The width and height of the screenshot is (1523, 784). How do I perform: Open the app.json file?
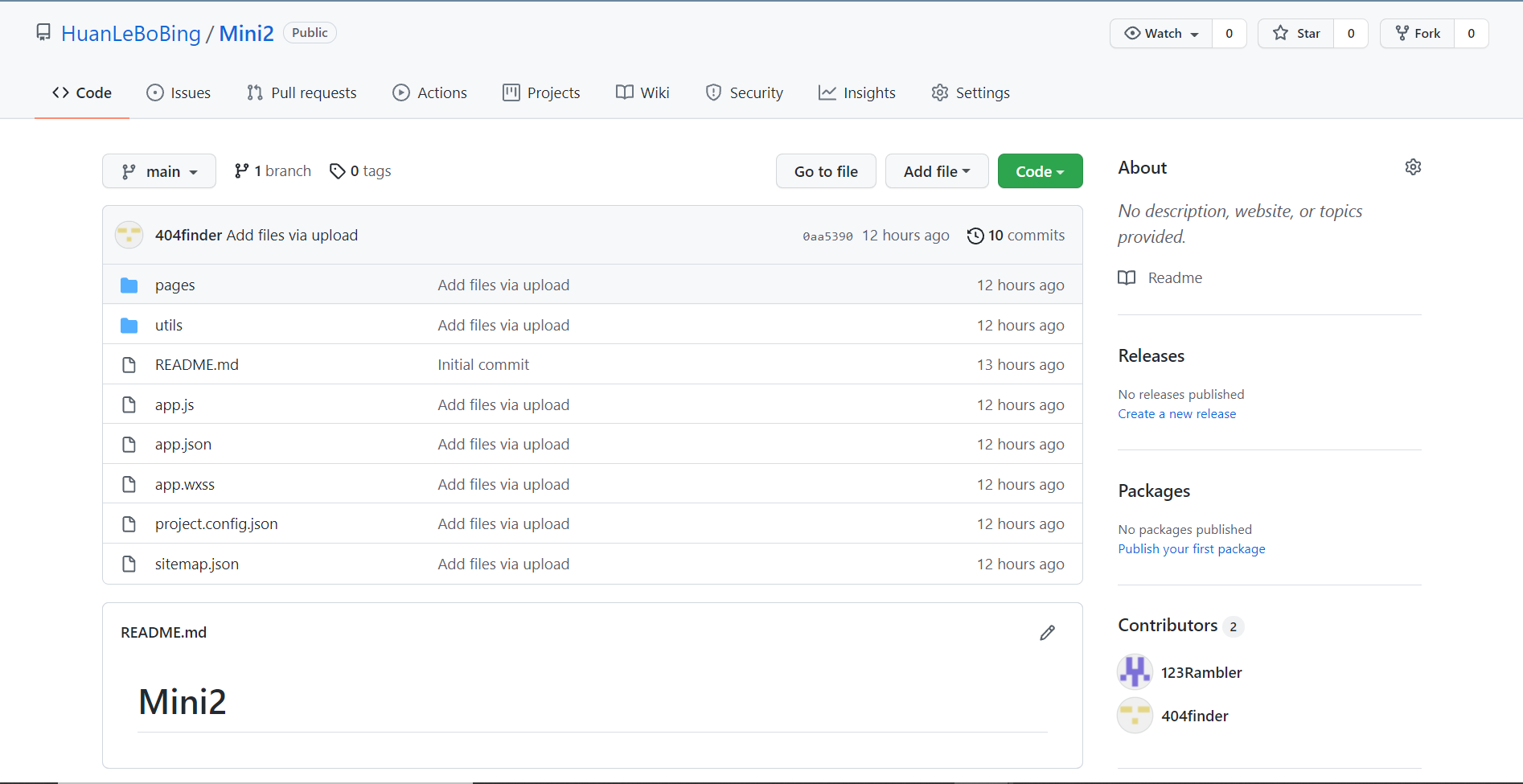click(183, 445)
